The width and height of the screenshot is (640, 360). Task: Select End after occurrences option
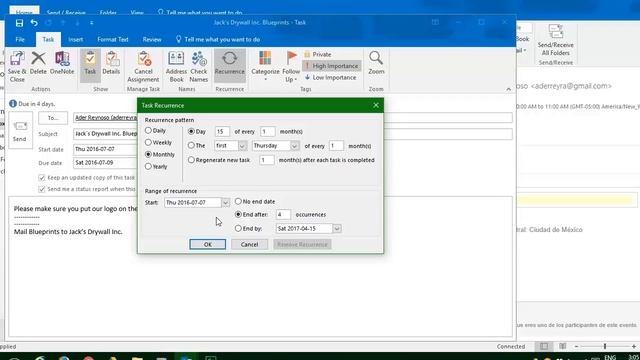(238, 214)
